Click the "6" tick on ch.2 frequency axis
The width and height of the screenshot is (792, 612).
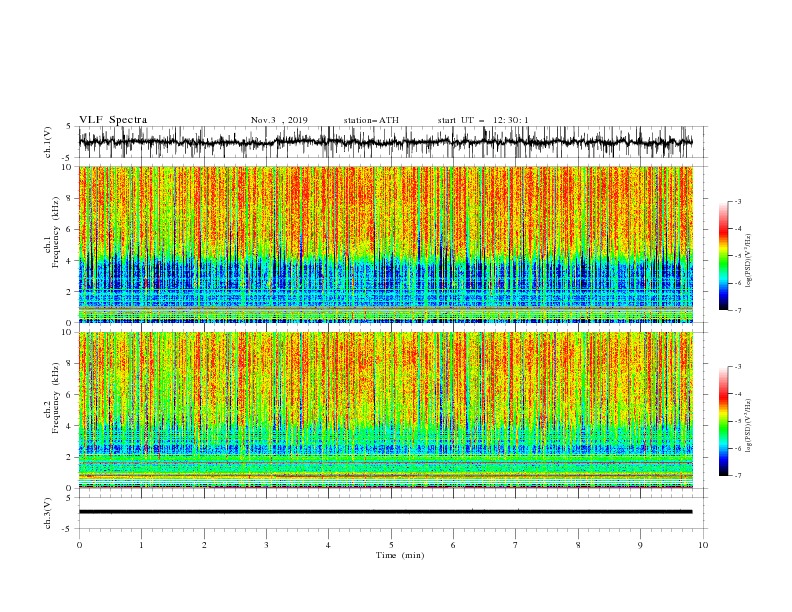(70, 395)
